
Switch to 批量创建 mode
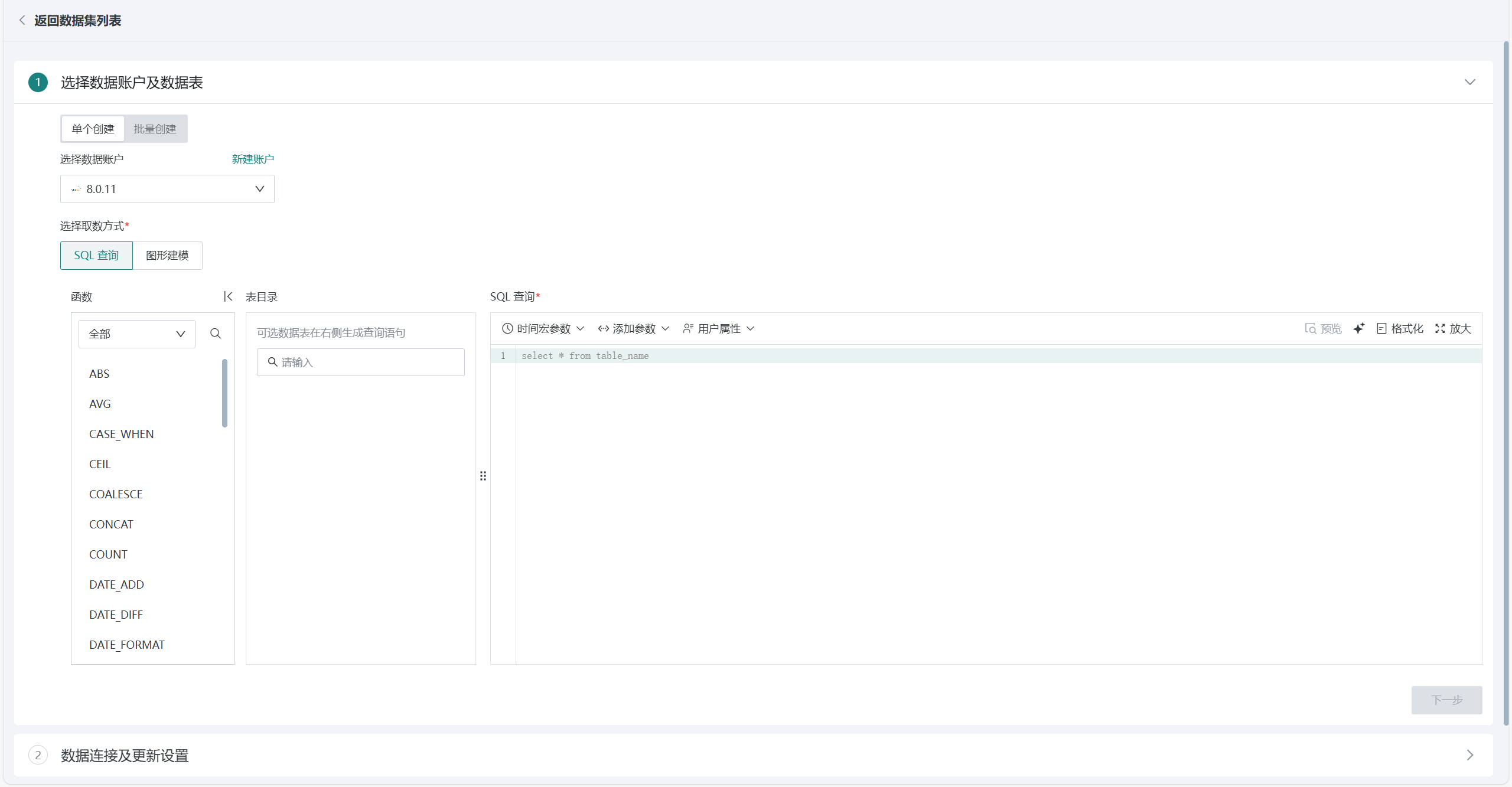[155, 129]
